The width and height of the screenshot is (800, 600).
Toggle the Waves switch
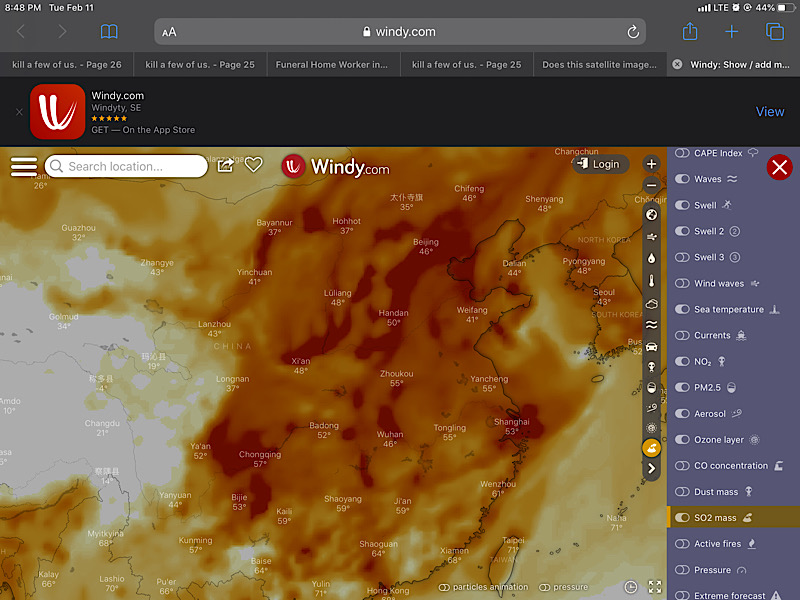682,179
